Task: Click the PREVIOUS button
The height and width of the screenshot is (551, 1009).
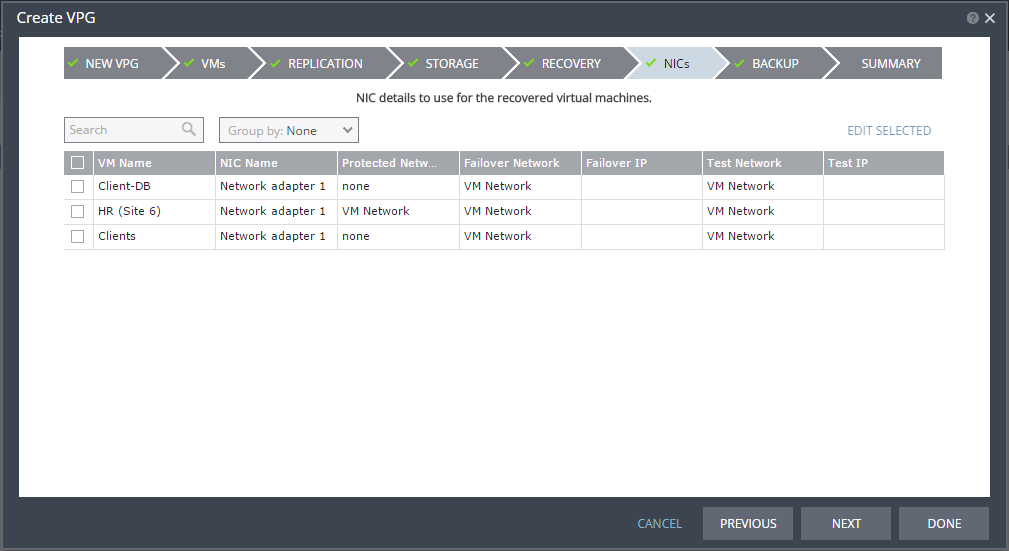Action: 748,523
